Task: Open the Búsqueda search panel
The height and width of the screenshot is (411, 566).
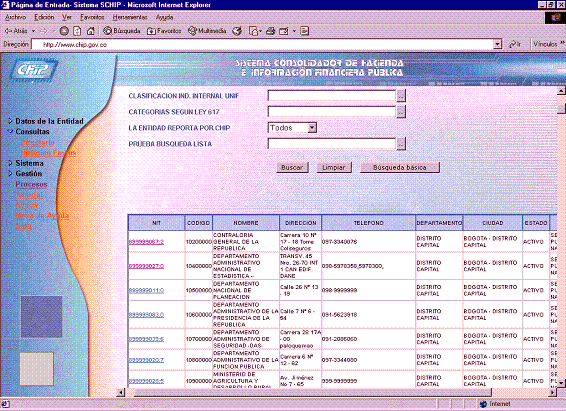Action: [122, 31]
